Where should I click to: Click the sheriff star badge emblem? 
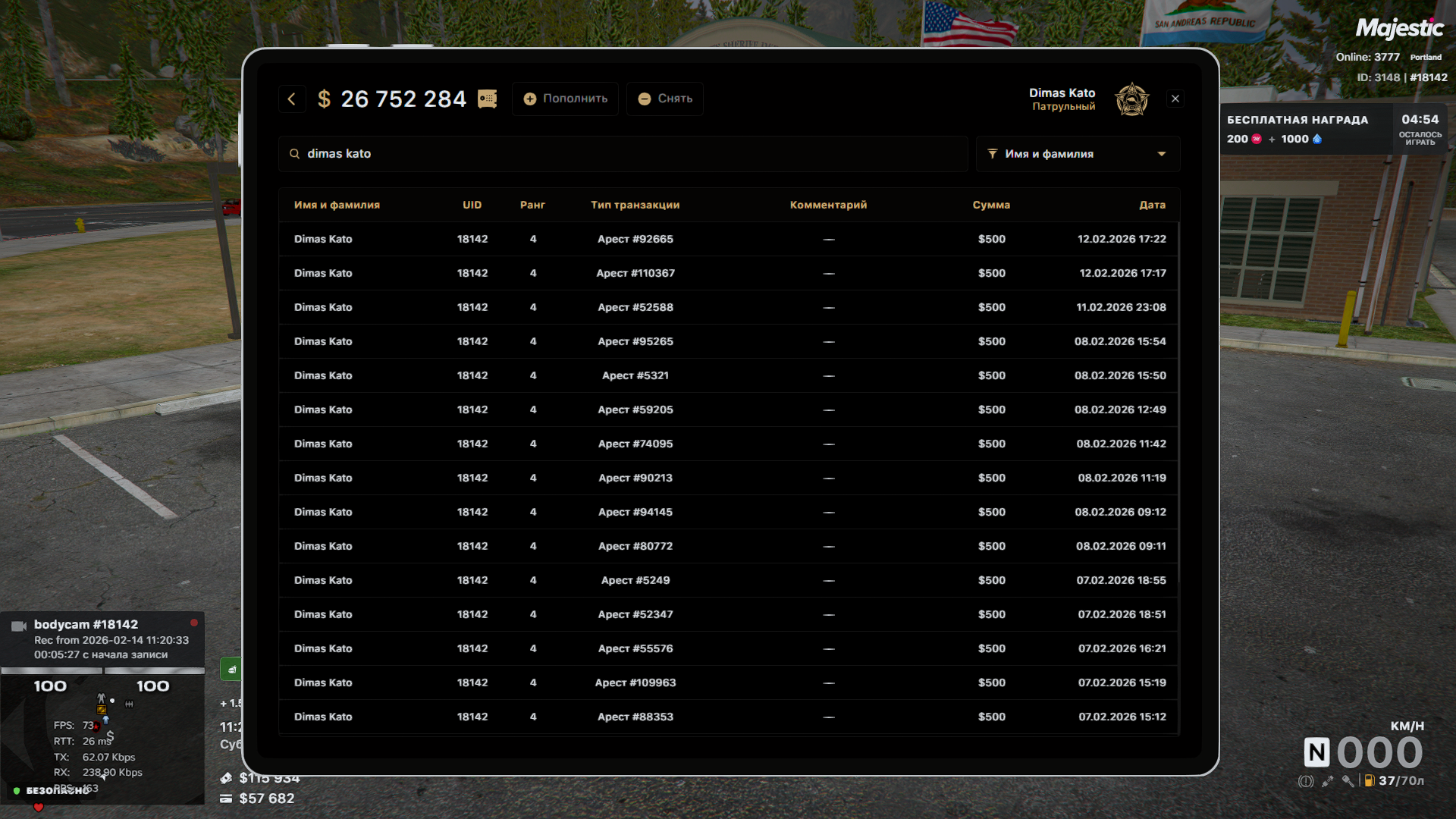[x=1131, y=99]
